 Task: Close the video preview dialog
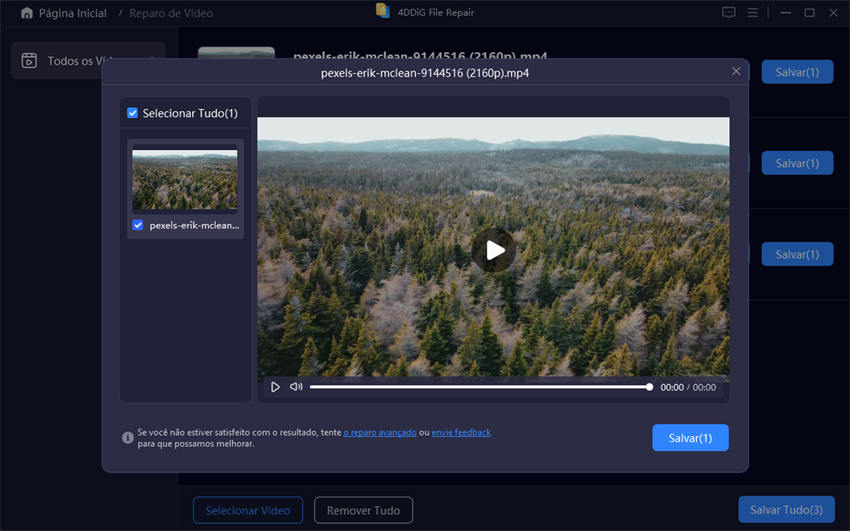(736, 71)
